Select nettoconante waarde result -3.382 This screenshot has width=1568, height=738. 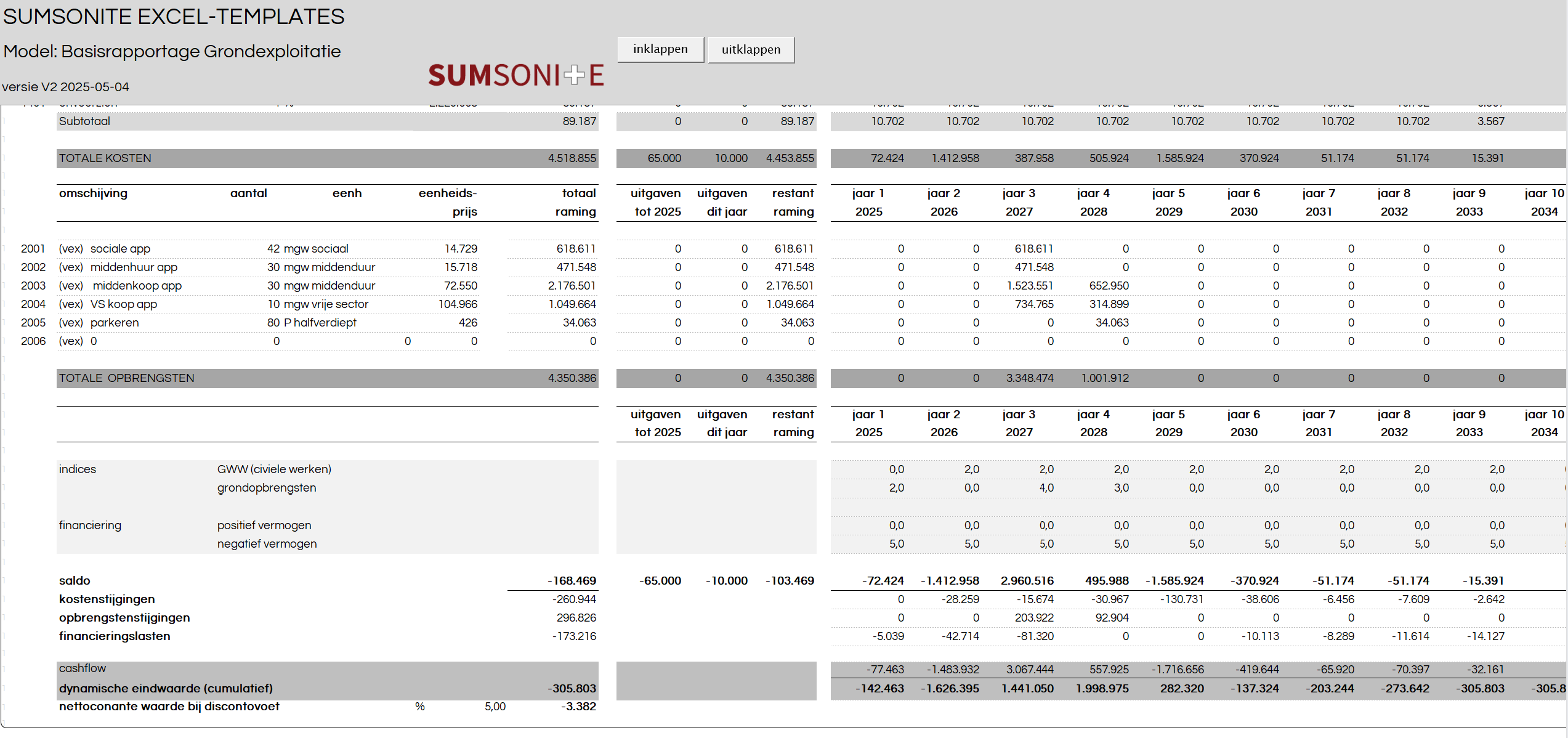pyautogui.click(x=578, y=707)
